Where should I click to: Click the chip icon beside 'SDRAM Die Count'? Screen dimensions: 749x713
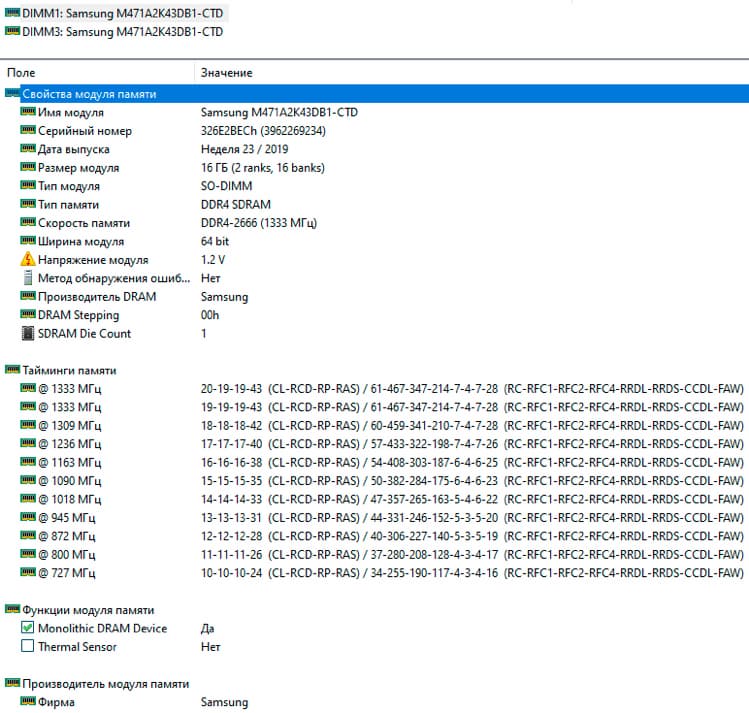(28, 333)
